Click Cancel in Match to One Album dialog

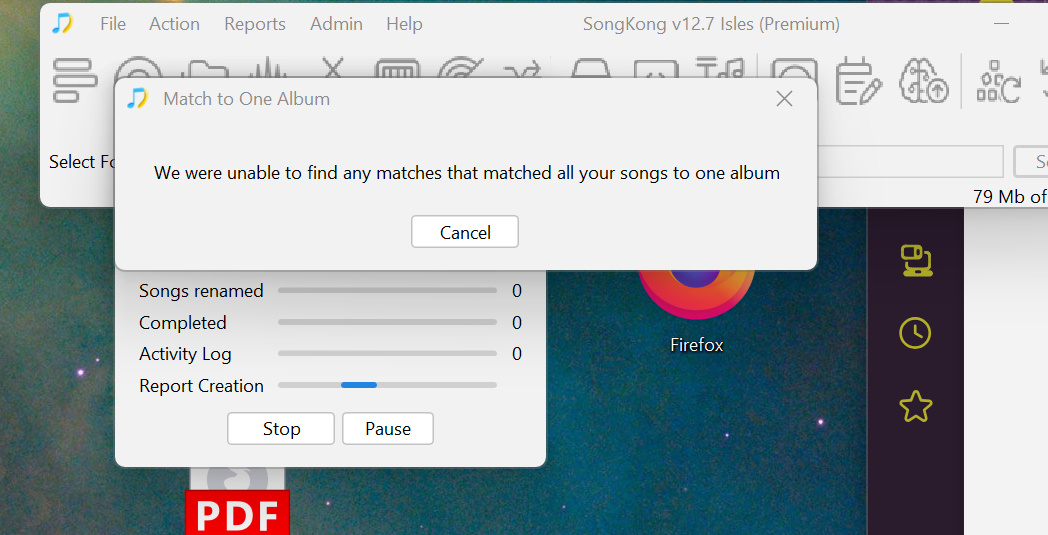pyautogui.click(x=465, y=232)
